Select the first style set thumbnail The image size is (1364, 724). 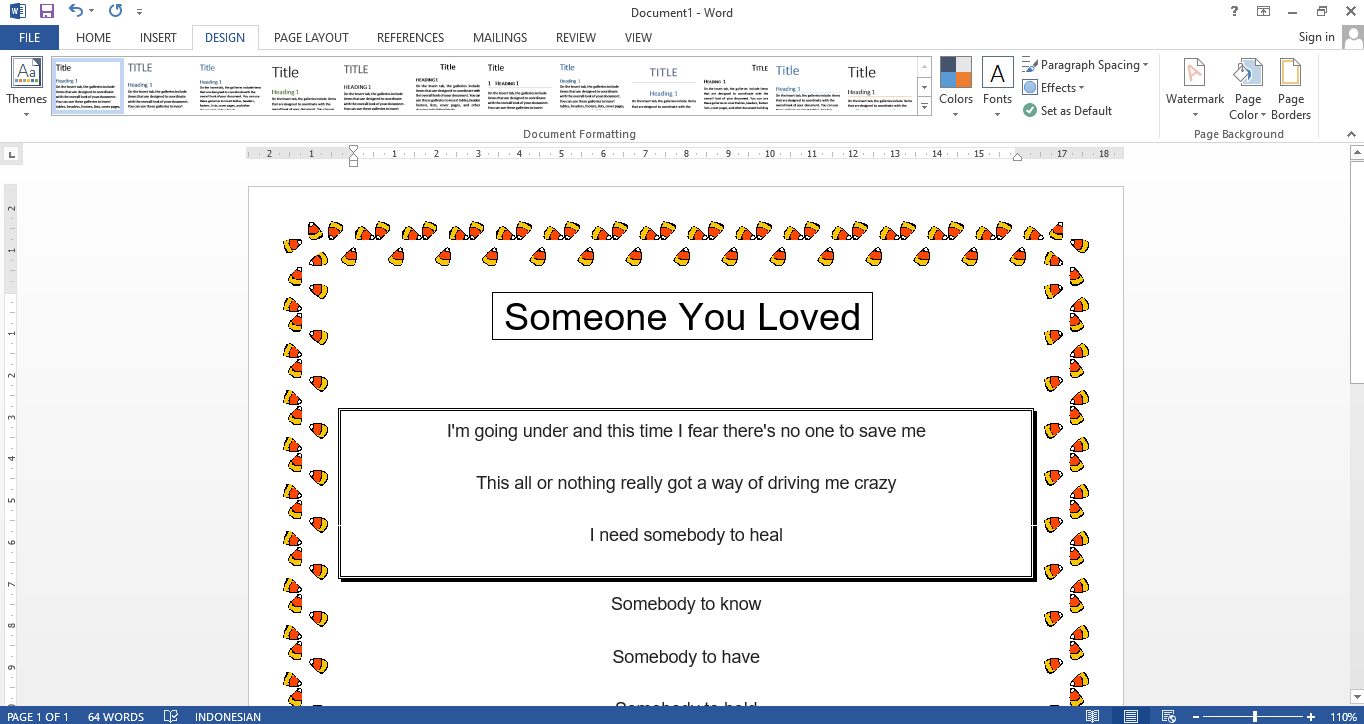87,86
